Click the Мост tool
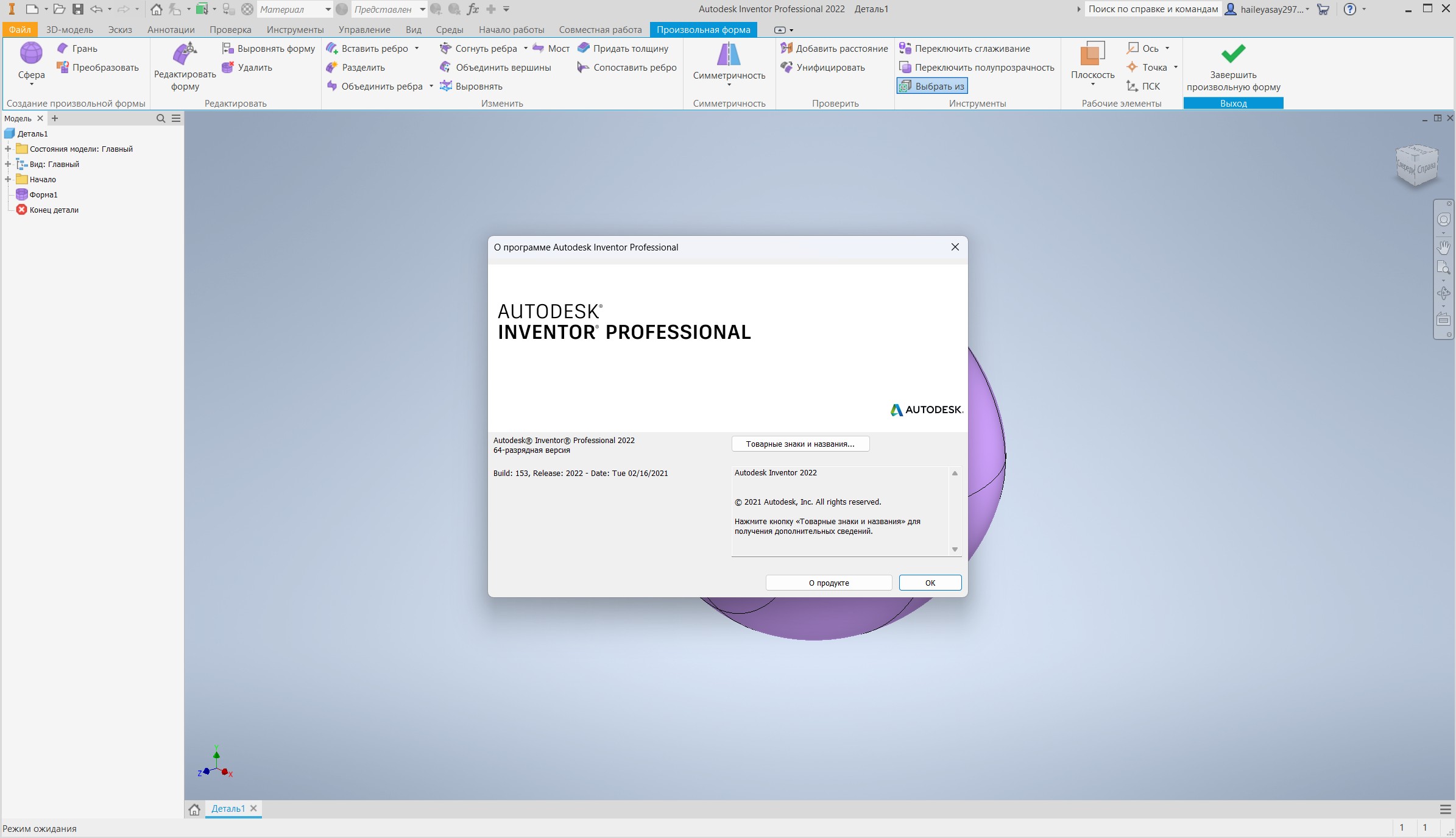1456x838 pixels. (551, 48)
